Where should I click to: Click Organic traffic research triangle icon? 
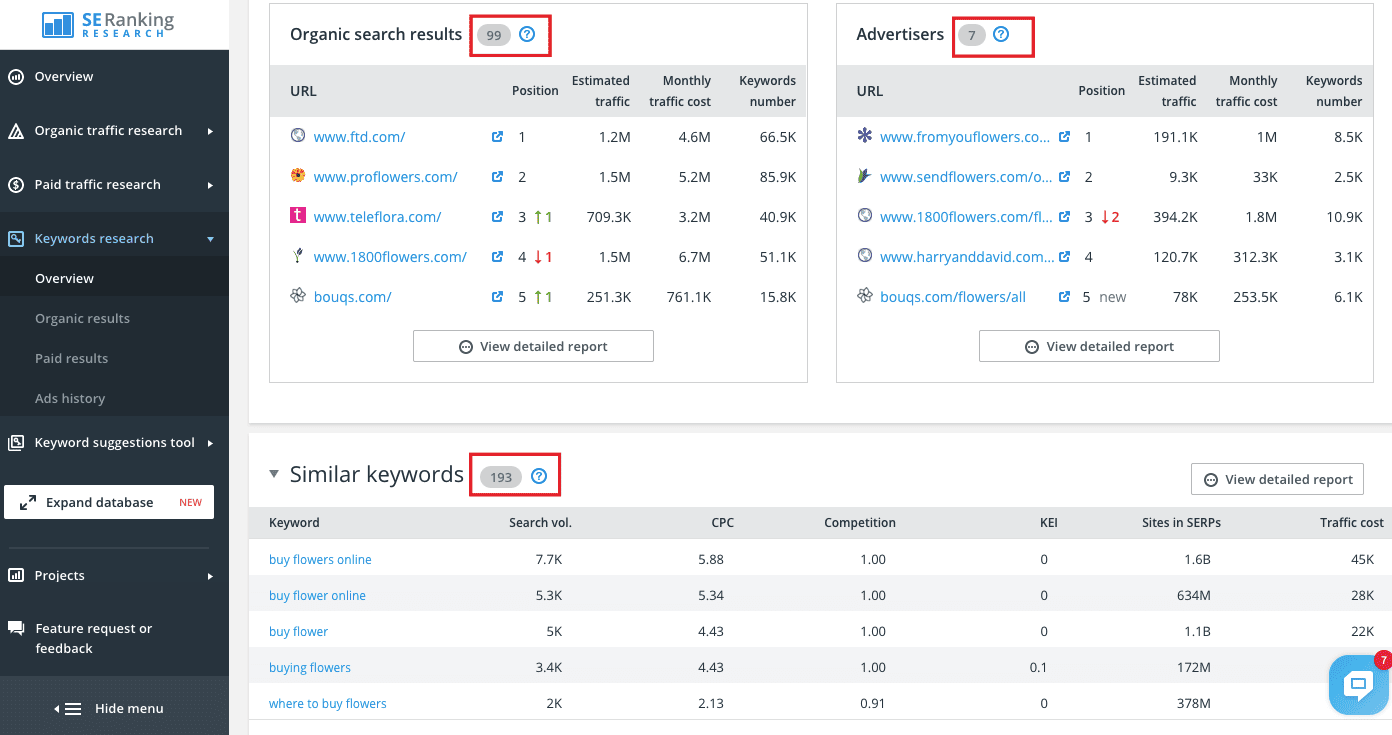pyautogui.click(x=16, y=131)
